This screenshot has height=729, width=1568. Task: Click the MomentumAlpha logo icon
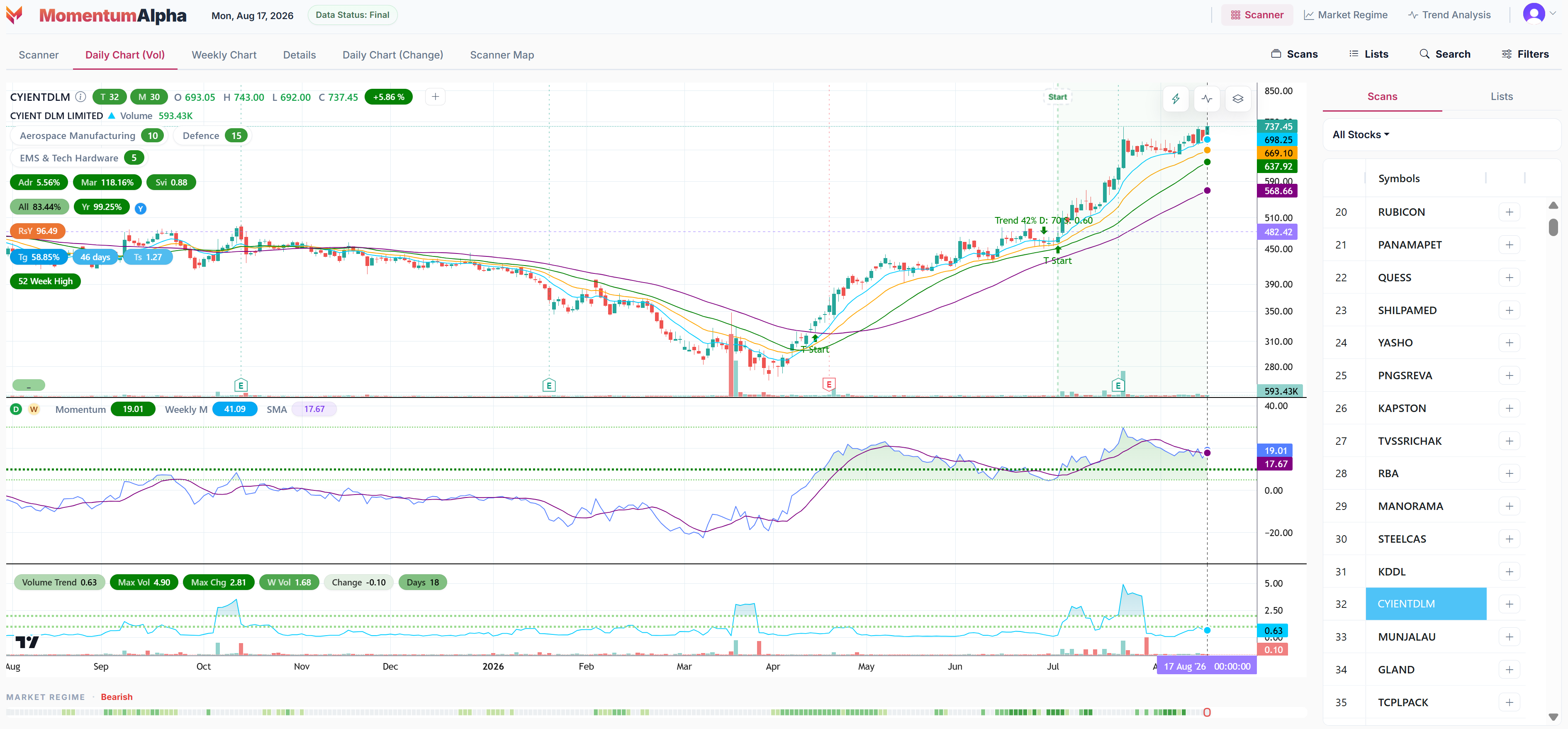14,15
